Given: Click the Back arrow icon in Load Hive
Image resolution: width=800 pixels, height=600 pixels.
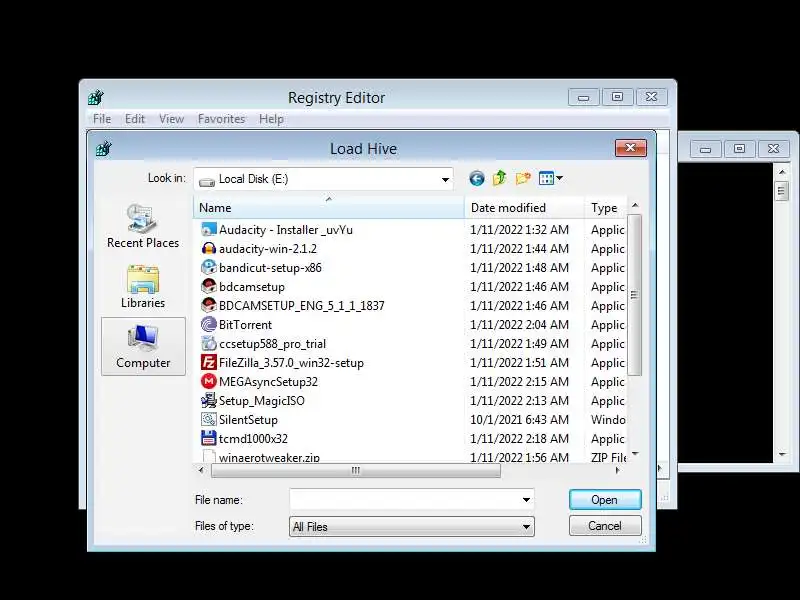Looking at the screenshot, I should click(477, 179).
